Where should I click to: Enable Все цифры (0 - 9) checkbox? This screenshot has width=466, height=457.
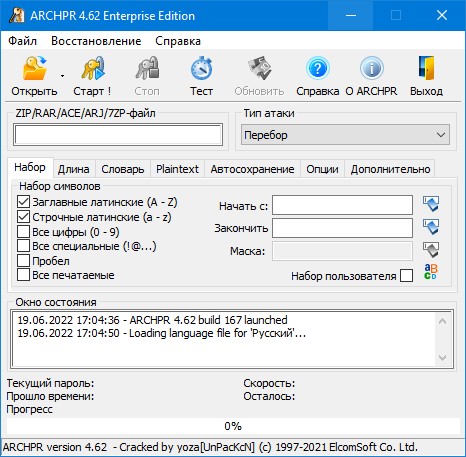click(23, 232)
